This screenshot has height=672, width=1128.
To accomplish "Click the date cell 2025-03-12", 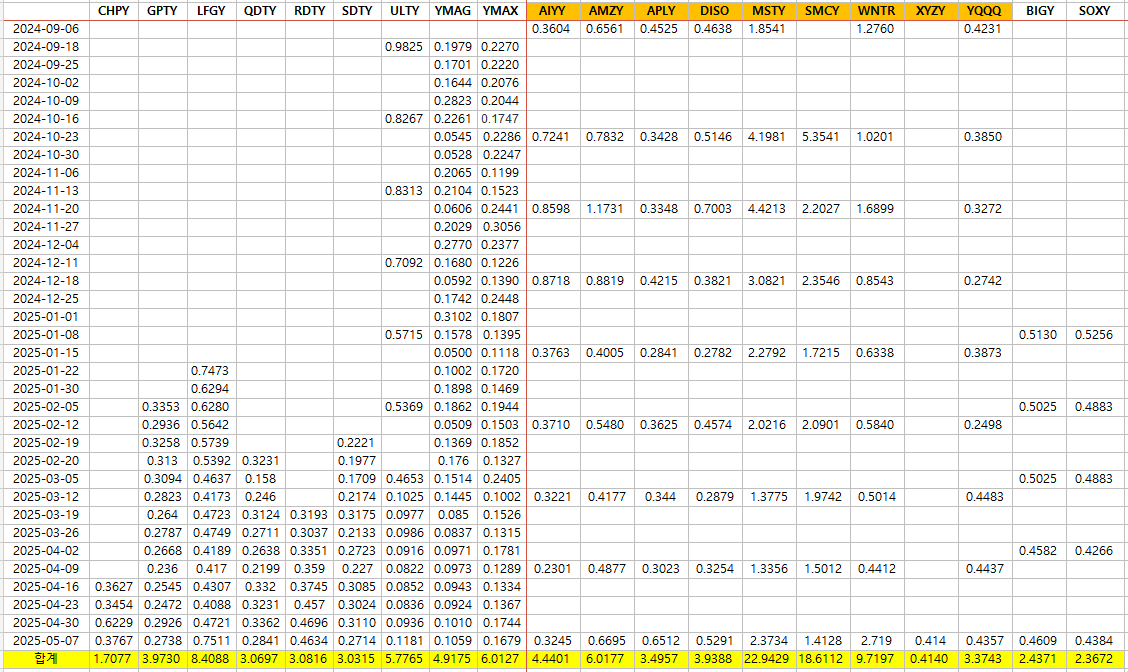I will tap(46, 496).
